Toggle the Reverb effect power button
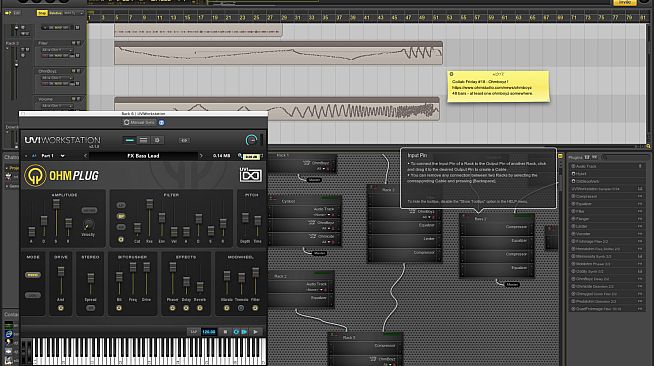This screenshot has height=366, width=654. [200, 308]
